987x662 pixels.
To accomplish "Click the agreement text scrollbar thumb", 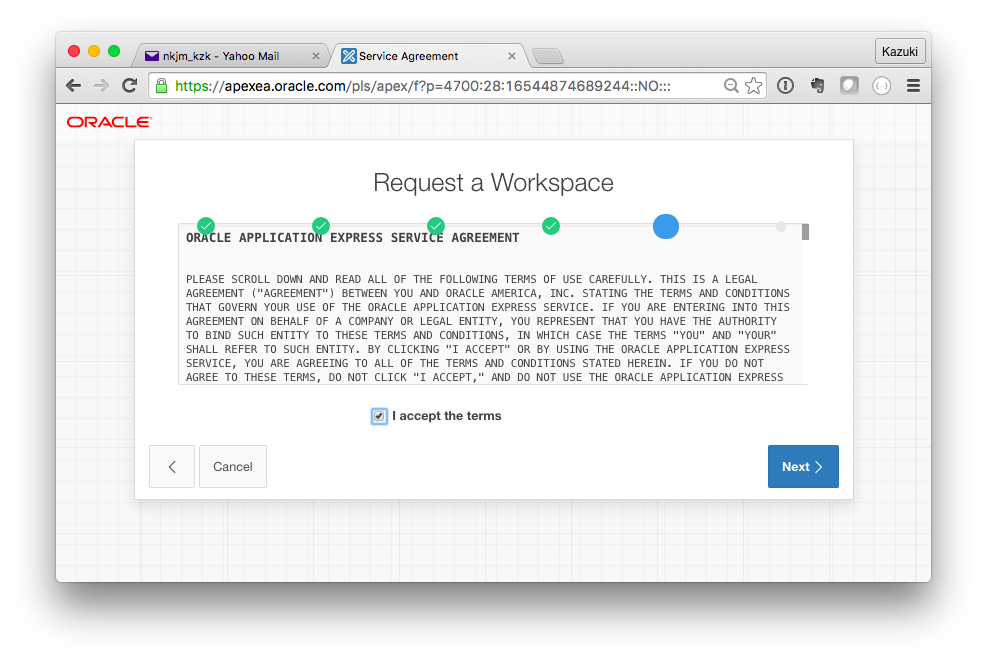I will [x=805, y=232].
